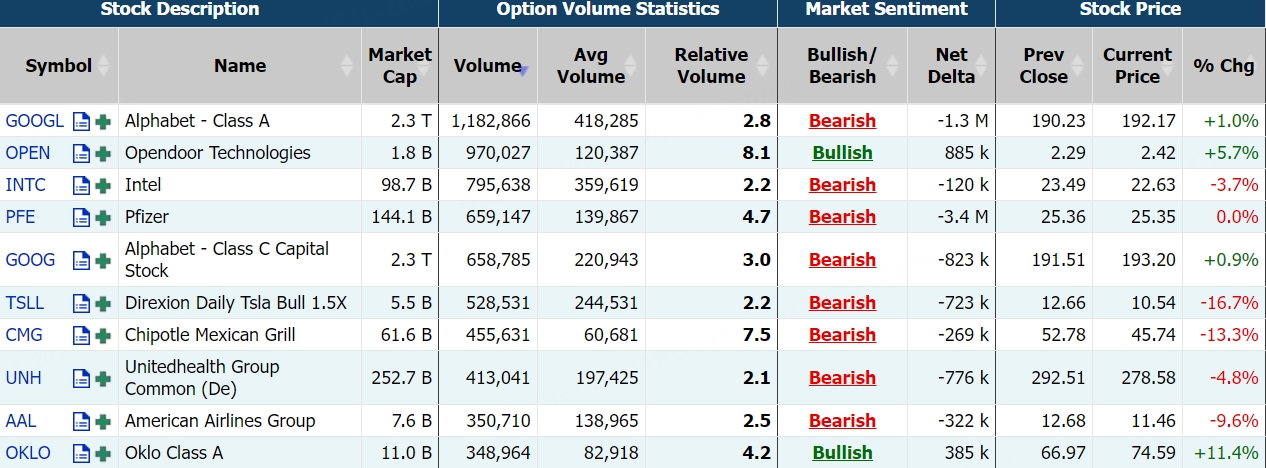This screenshot has height=468, width=1266.
Task: Open the PFE symbol link
Action: click(21, 217)
